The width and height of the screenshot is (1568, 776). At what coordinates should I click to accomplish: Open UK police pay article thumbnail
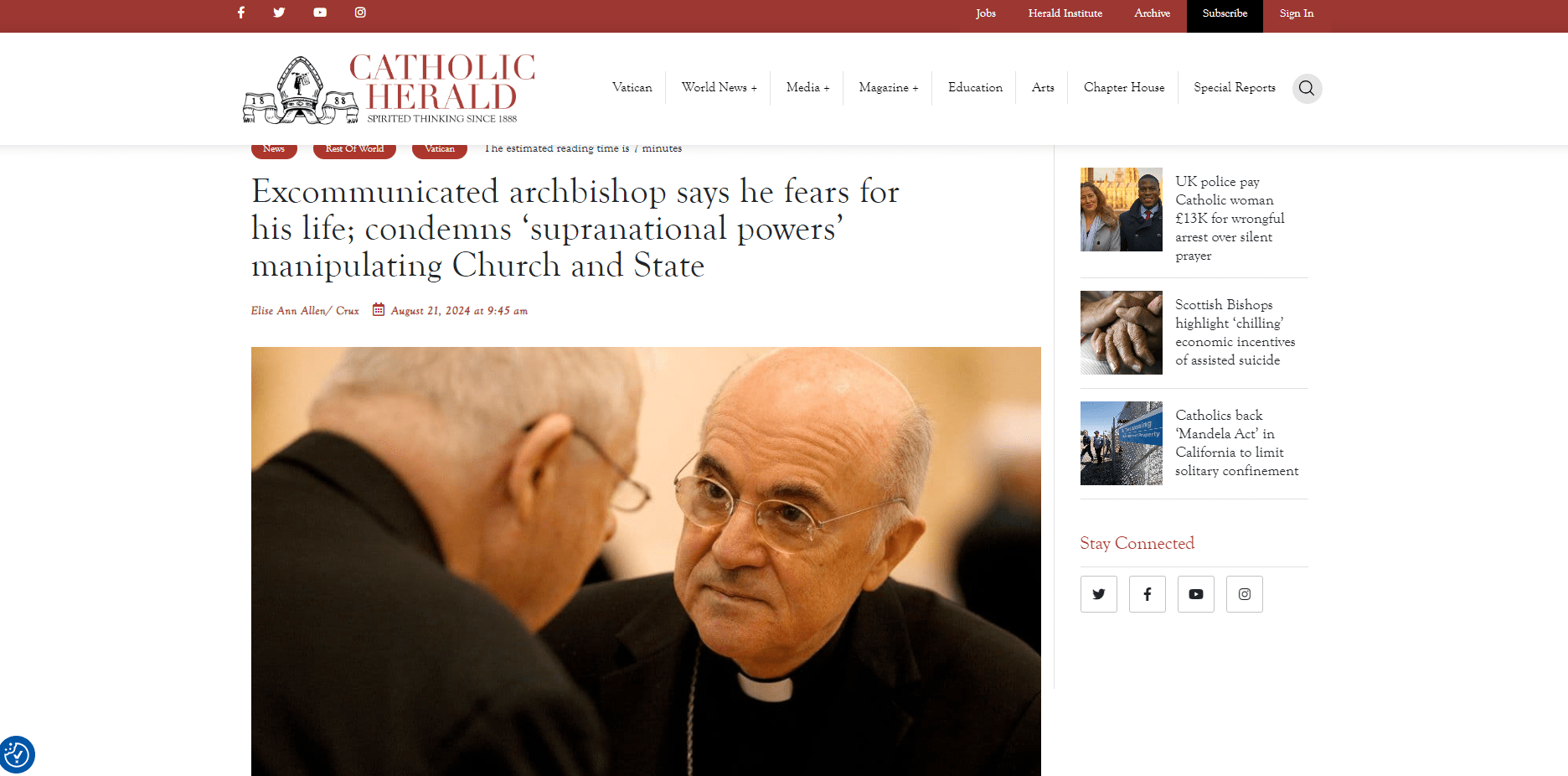click(x=1122, y=210)
